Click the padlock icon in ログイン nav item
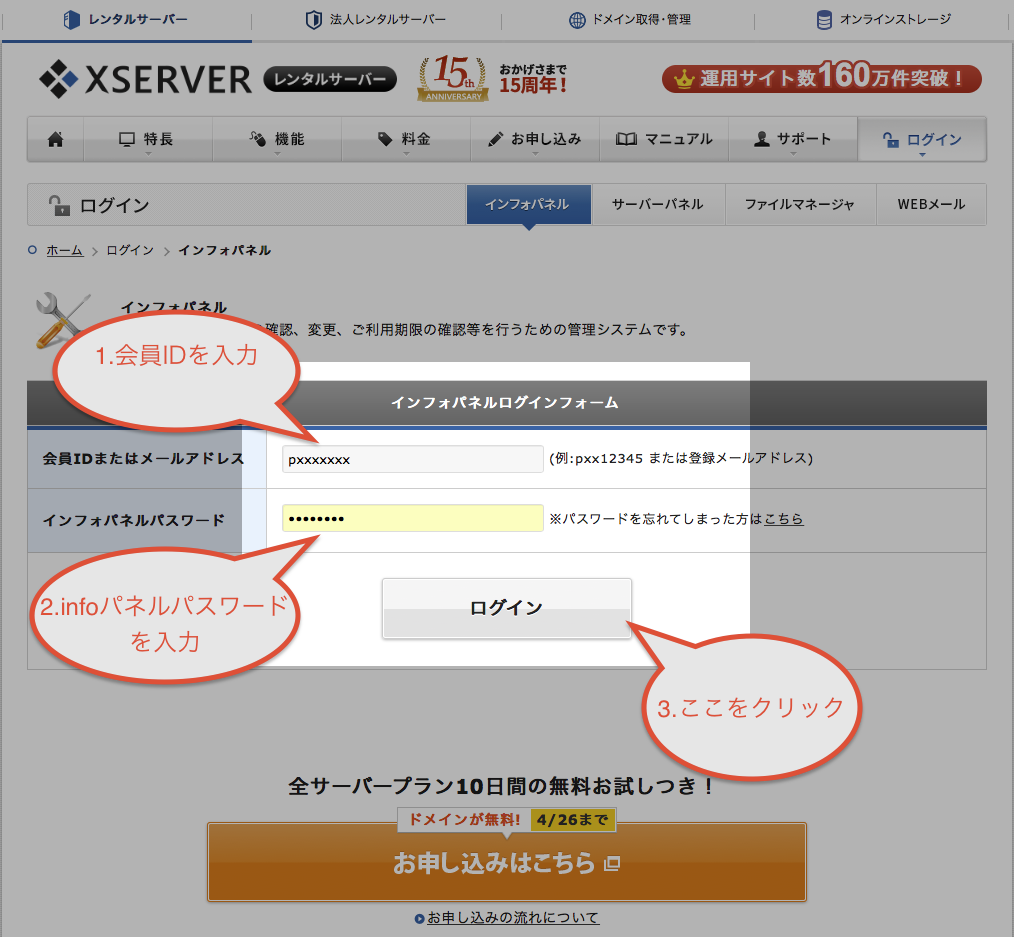The image size is (1014, 937). coord(890,139)
